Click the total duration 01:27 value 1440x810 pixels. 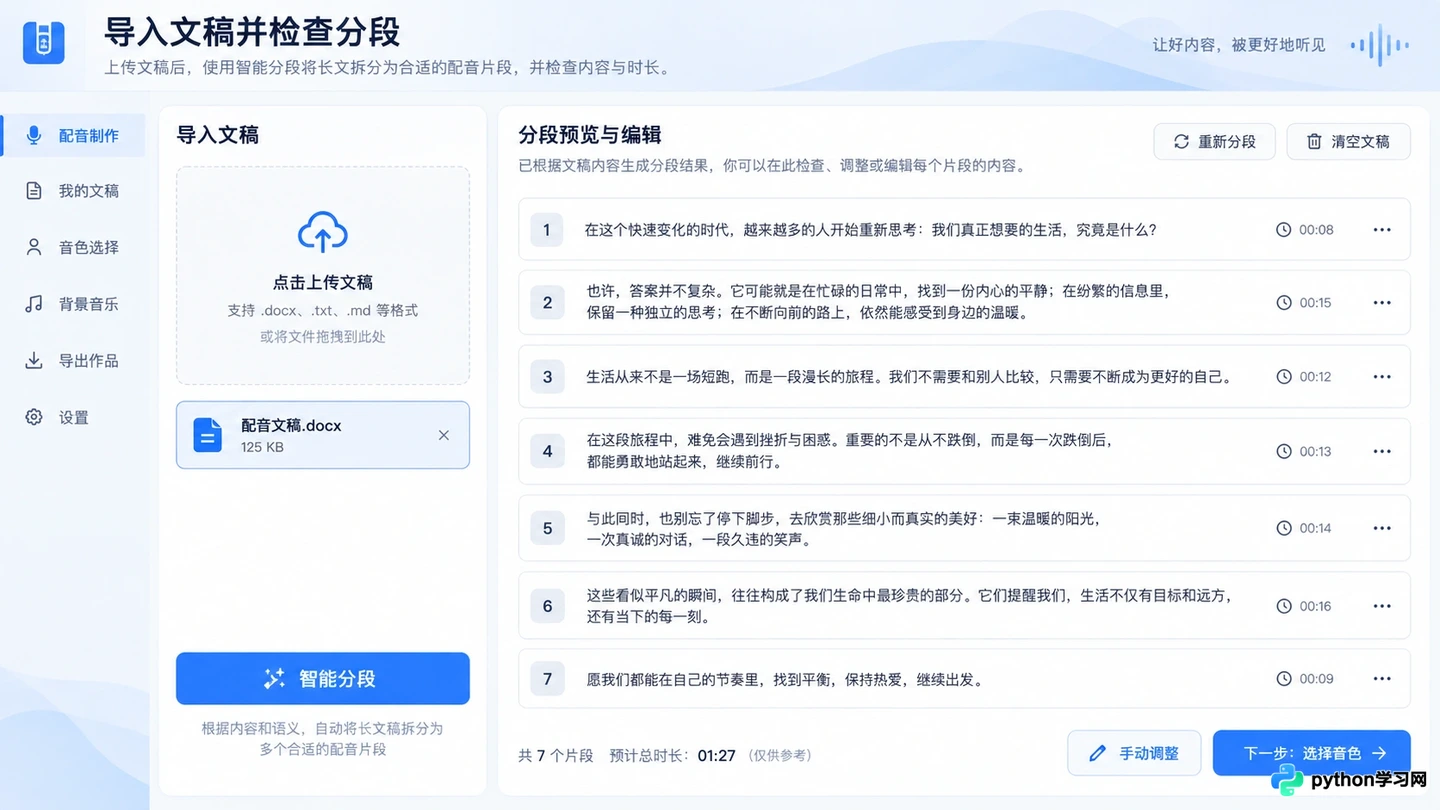[716, 756]
